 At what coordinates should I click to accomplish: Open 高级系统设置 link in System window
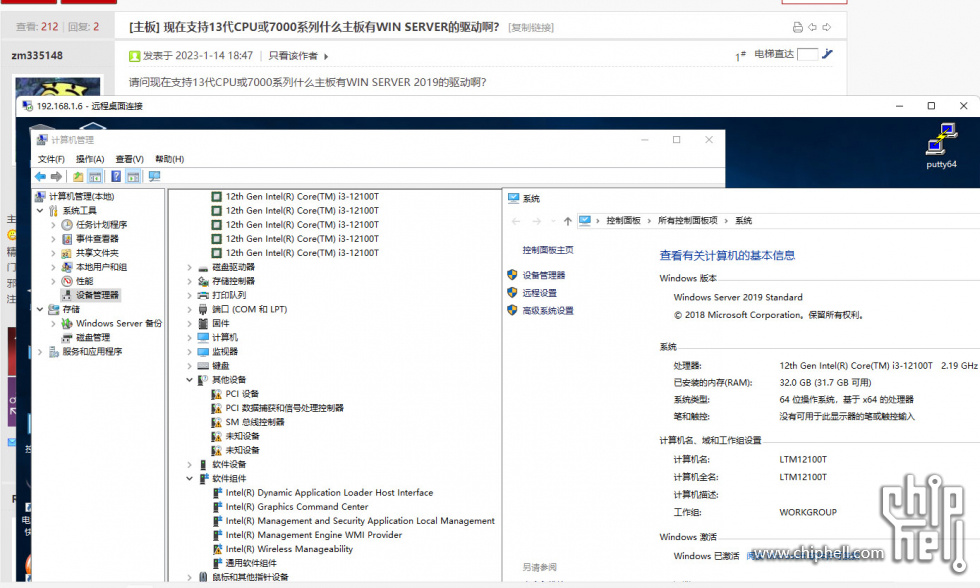point(548,311)
